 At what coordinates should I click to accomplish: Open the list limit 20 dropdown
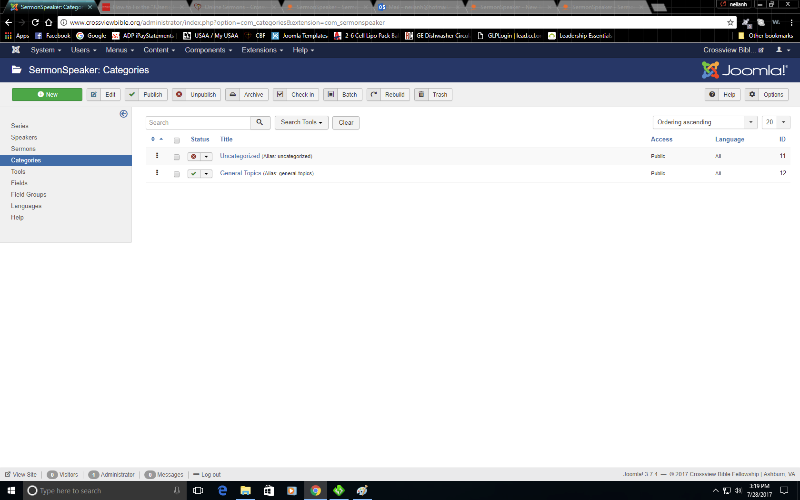[776, 122]
